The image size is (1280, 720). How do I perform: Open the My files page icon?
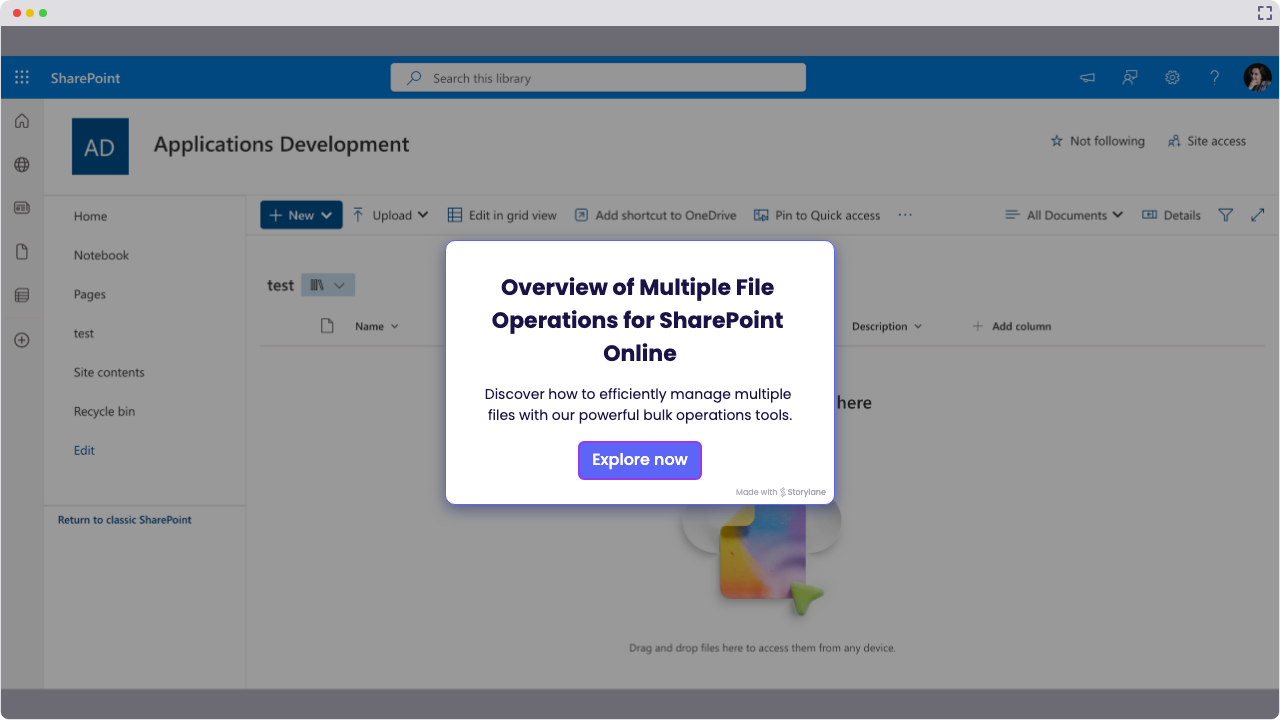[x=22, y=252]
